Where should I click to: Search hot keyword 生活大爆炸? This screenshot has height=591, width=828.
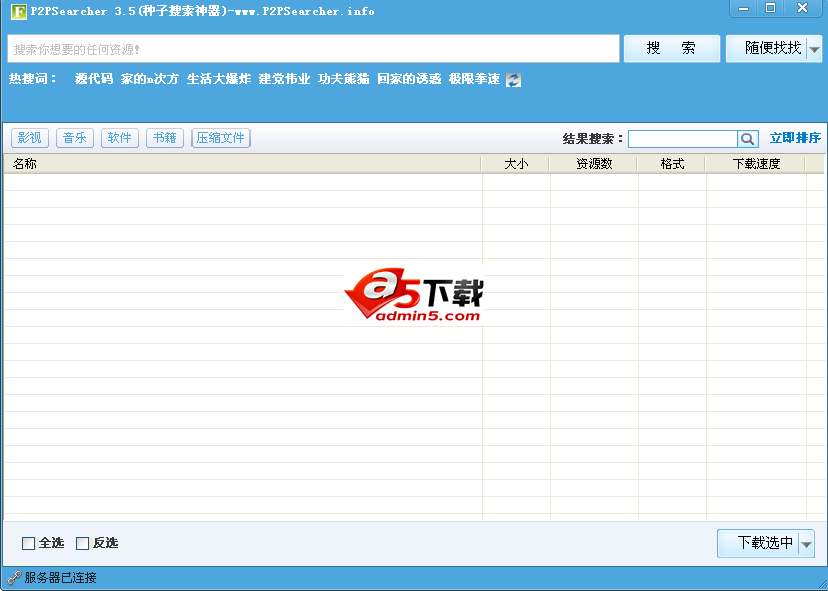pos(219,79)
